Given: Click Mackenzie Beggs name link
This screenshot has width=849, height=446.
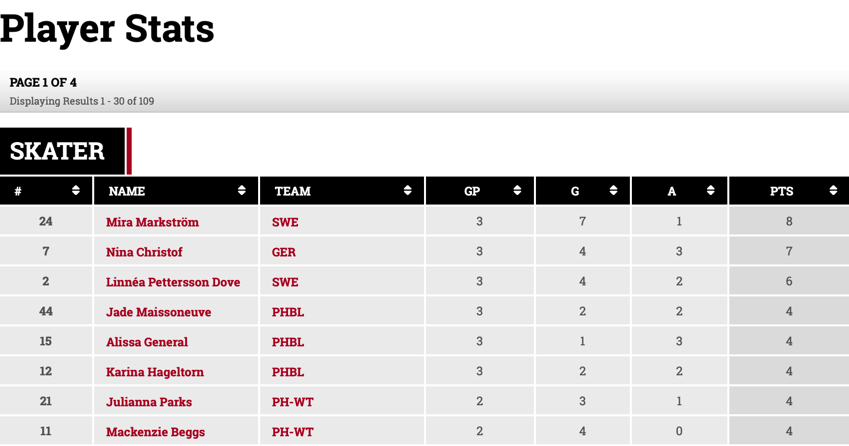Looking at the screenshot, I should tap(155, 432).
